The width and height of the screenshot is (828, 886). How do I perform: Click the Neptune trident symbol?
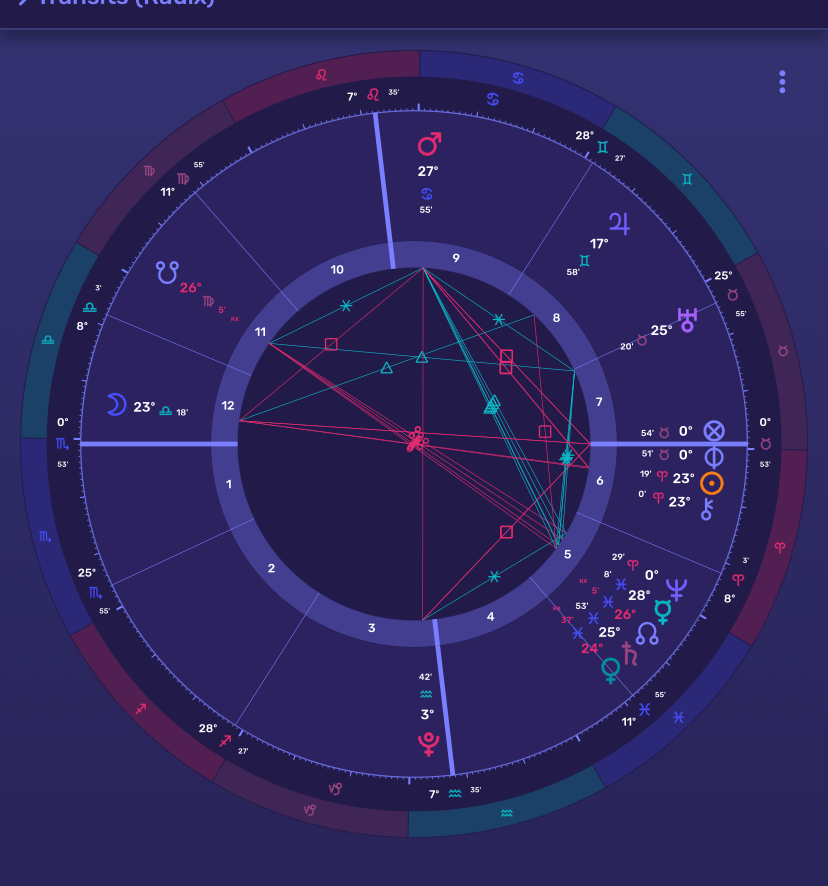pyautogui.click(x=677, y=589)
